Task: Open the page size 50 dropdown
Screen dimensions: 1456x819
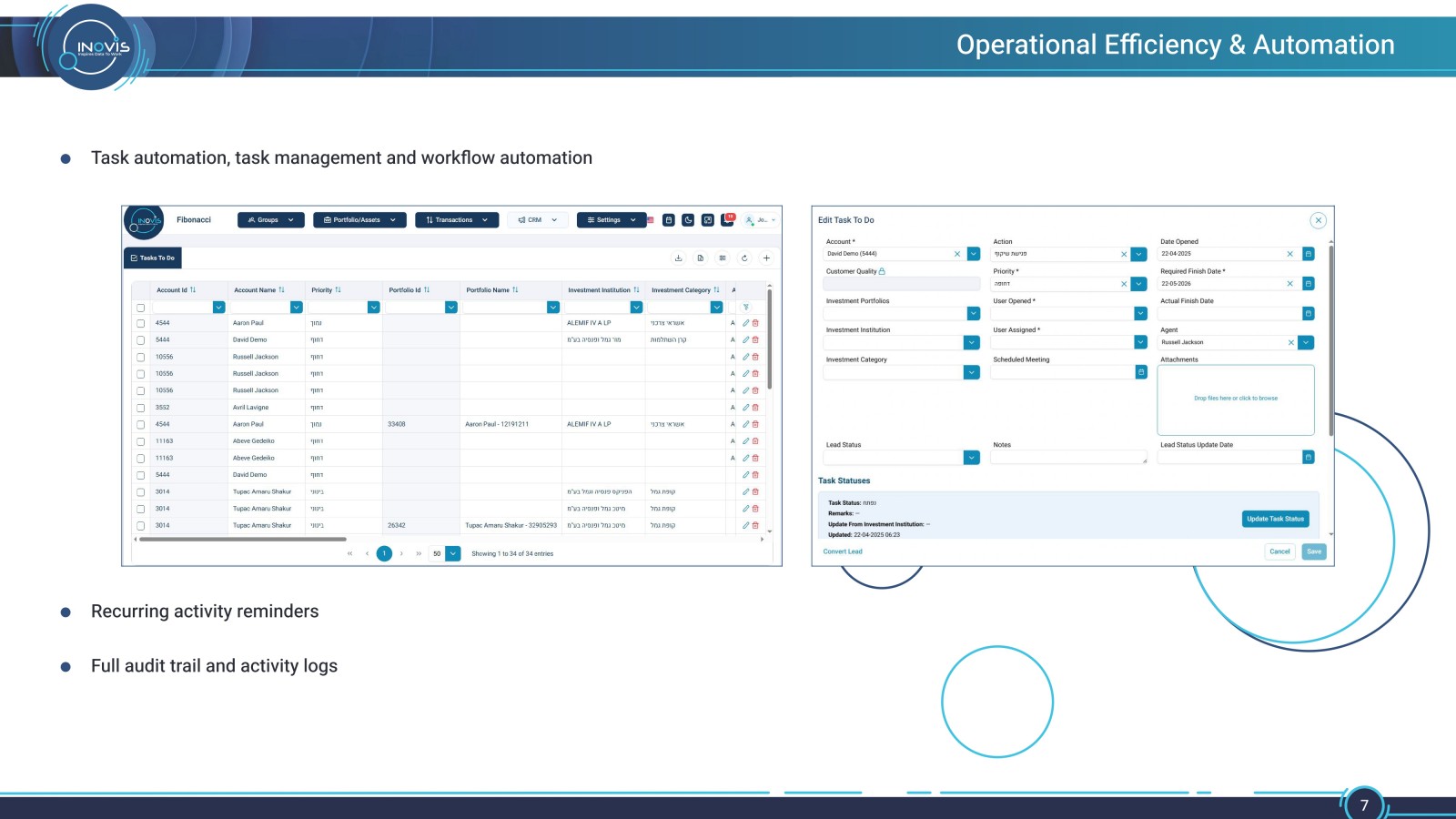Action: [452, 553]
